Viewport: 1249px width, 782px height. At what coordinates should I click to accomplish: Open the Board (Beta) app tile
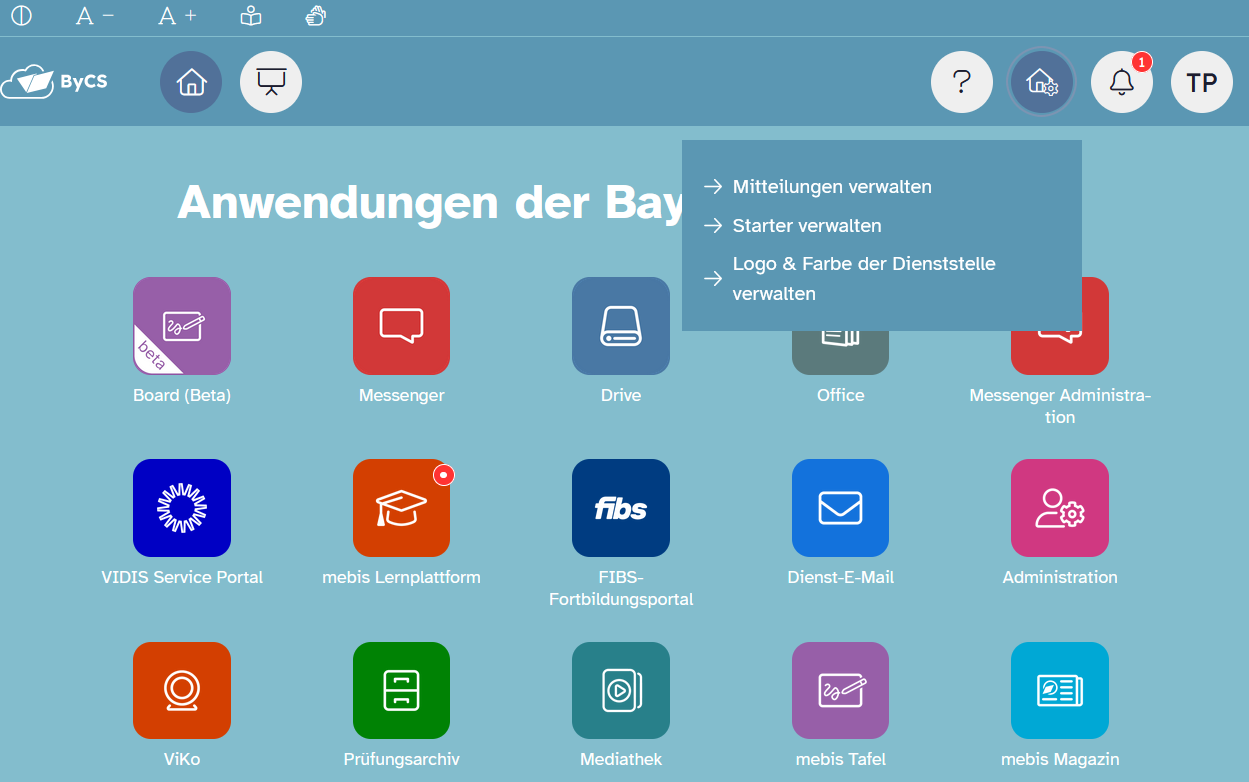click(x=182, y=326)
